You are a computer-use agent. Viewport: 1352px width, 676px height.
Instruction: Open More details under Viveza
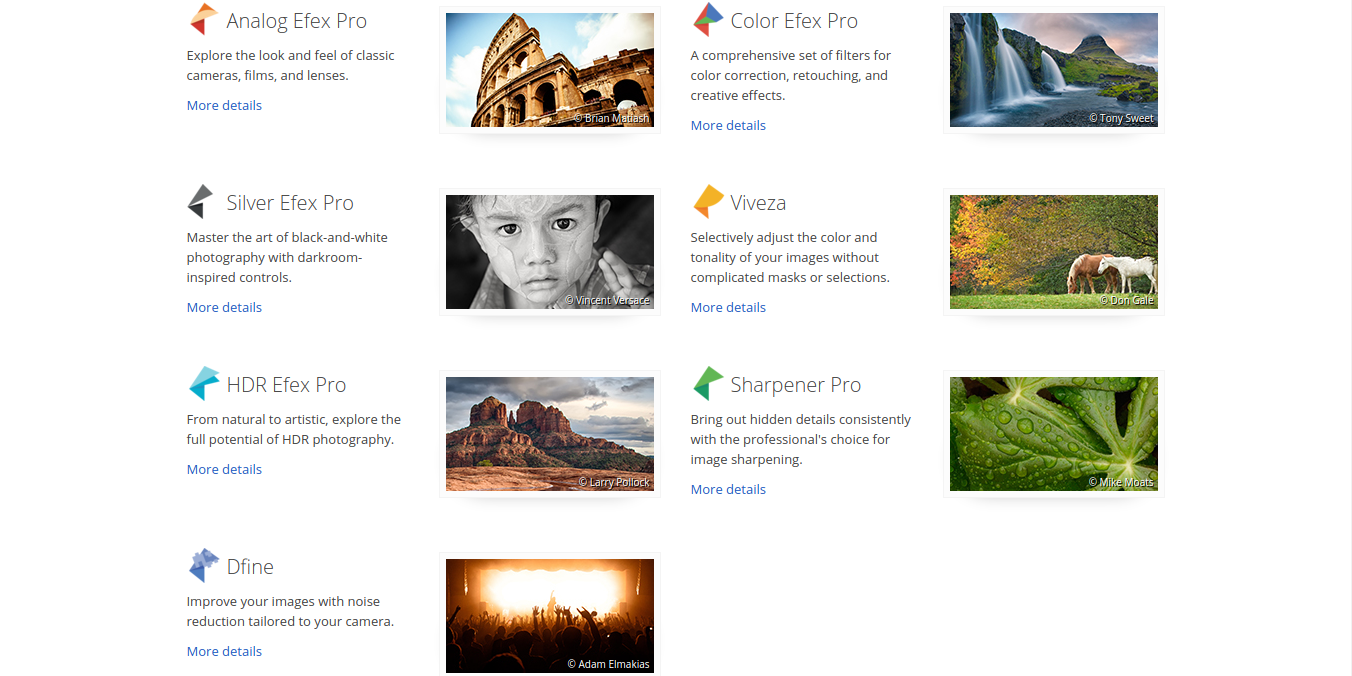(x=728, y=307)
